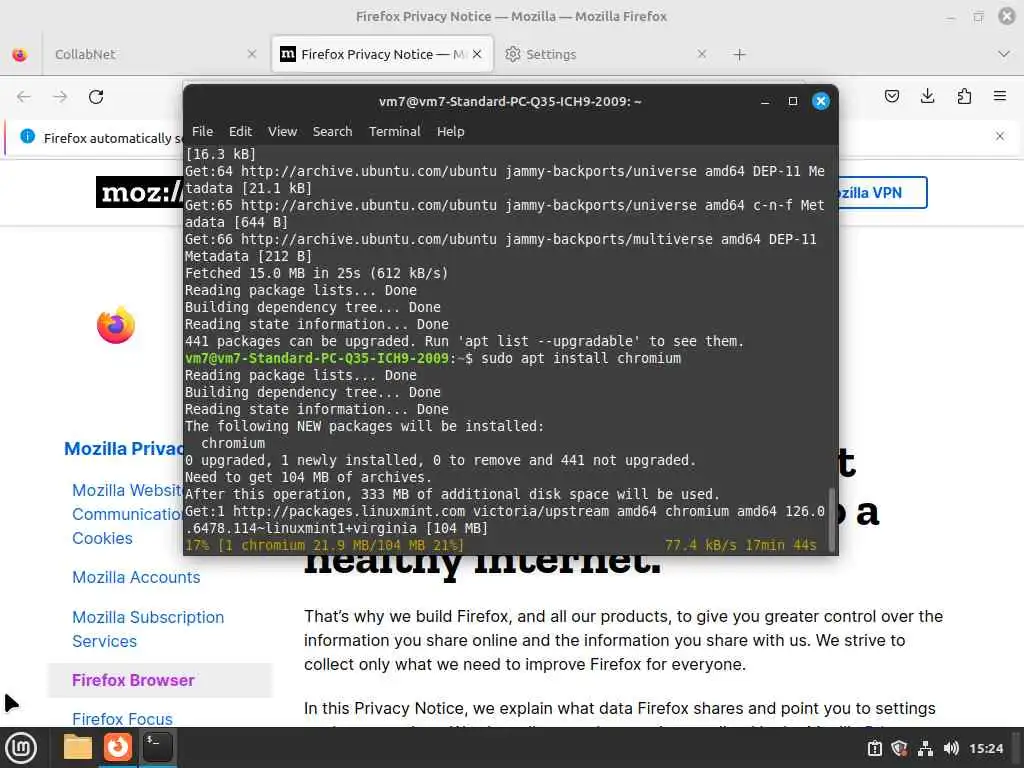Open the terminal Search menu
This screenshot has width=1024, height=768.
[332, 131]
